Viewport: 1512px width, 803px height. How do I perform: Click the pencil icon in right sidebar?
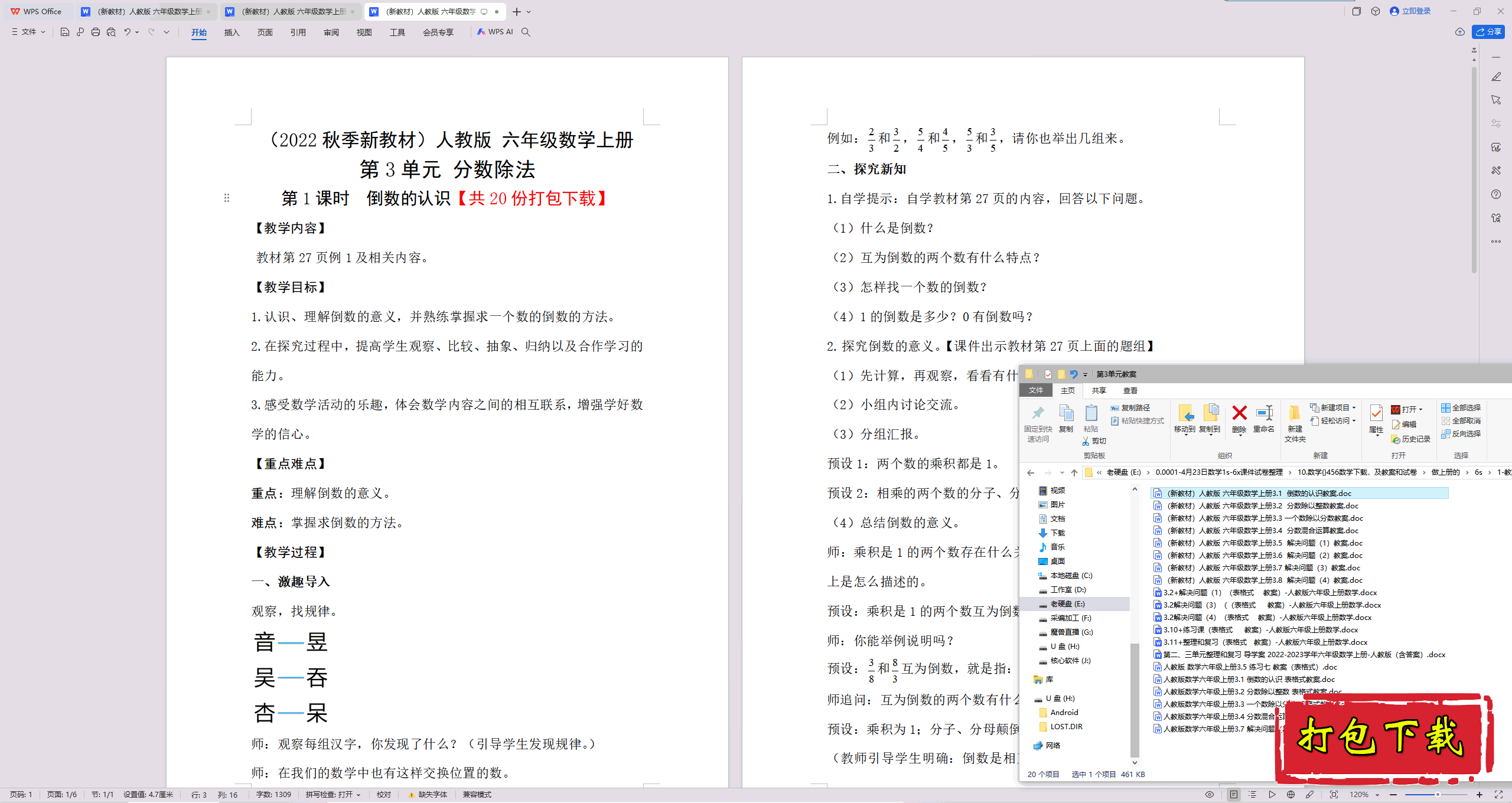pos(1496,77)
